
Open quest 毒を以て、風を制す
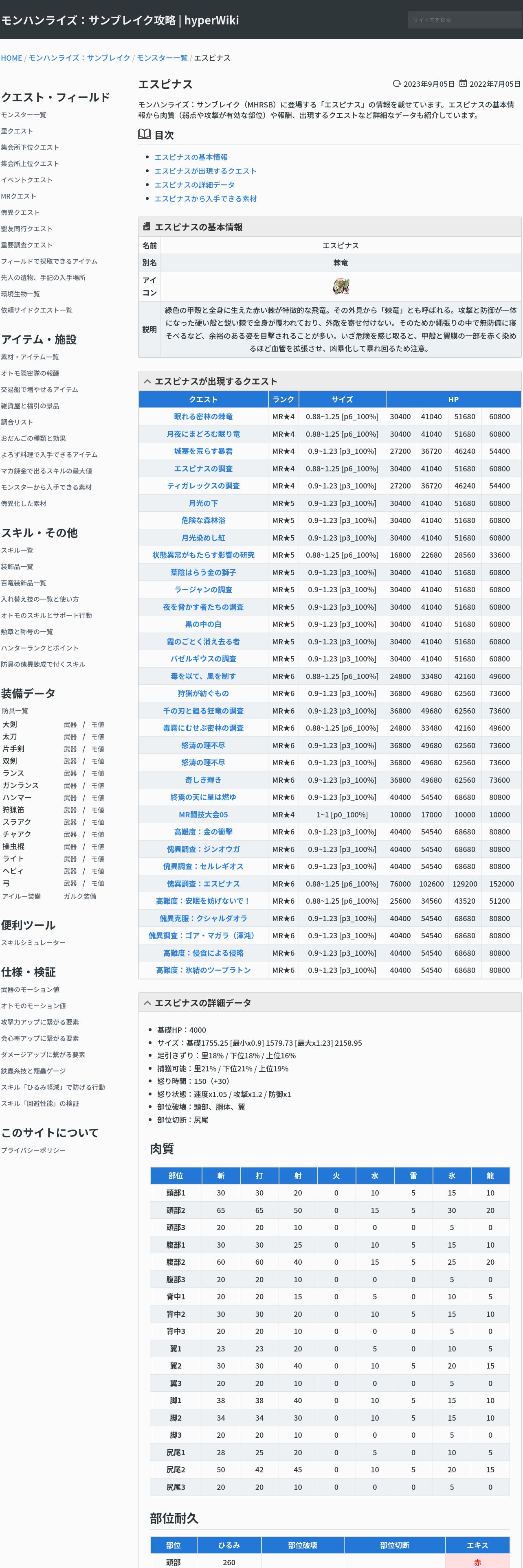203,676
